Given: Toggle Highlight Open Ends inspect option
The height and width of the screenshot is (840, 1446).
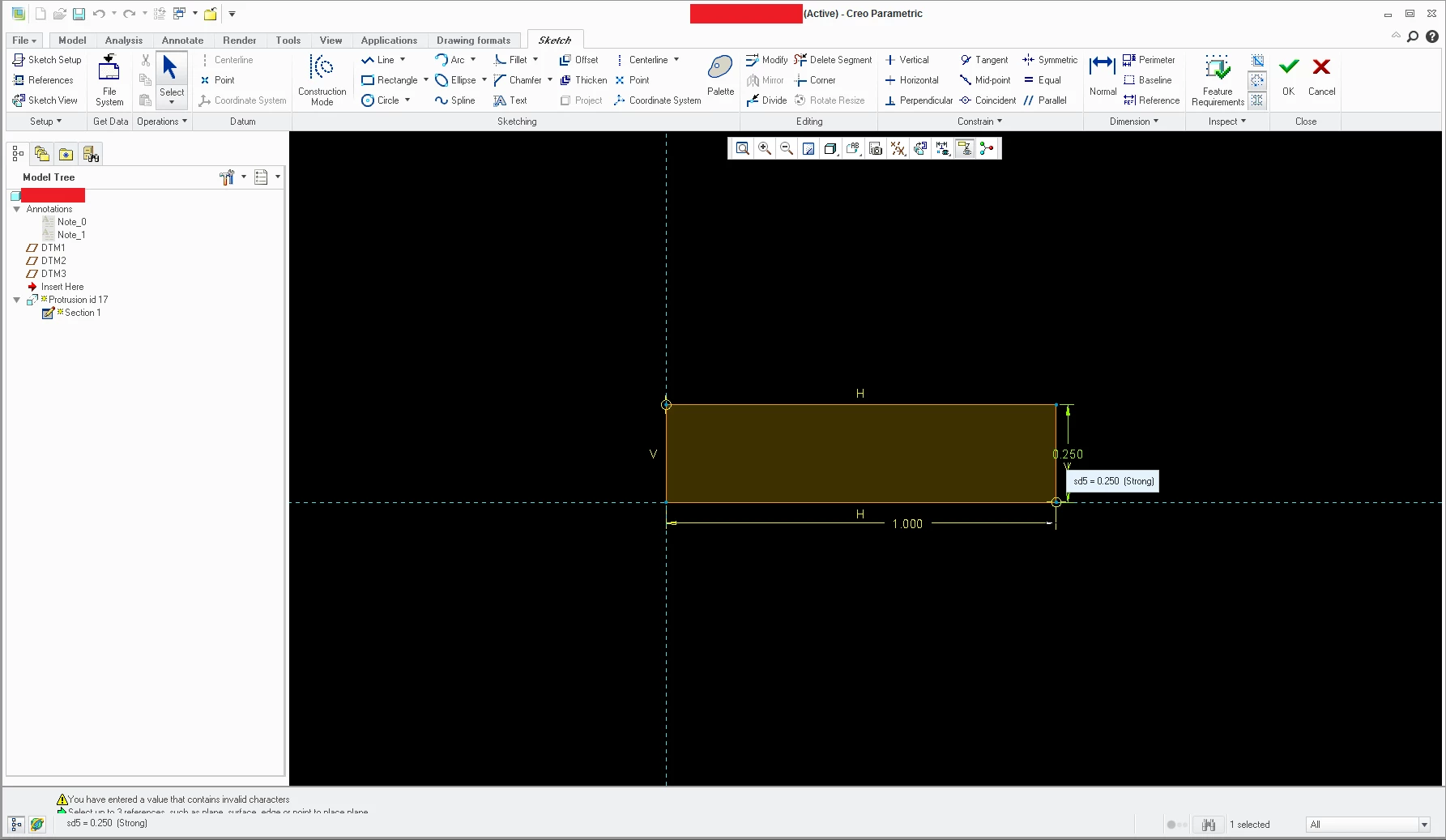Looking at the screenshot, I should [1257, 80].
